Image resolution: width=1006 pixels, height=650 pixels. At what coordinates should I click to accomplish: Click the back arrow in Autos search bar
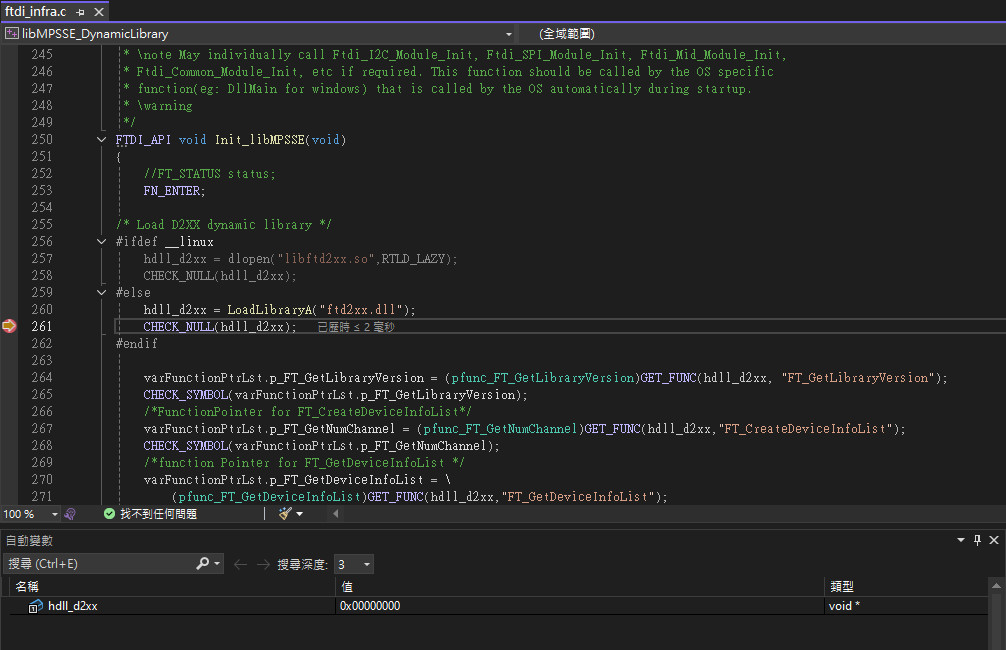(240, 564)
